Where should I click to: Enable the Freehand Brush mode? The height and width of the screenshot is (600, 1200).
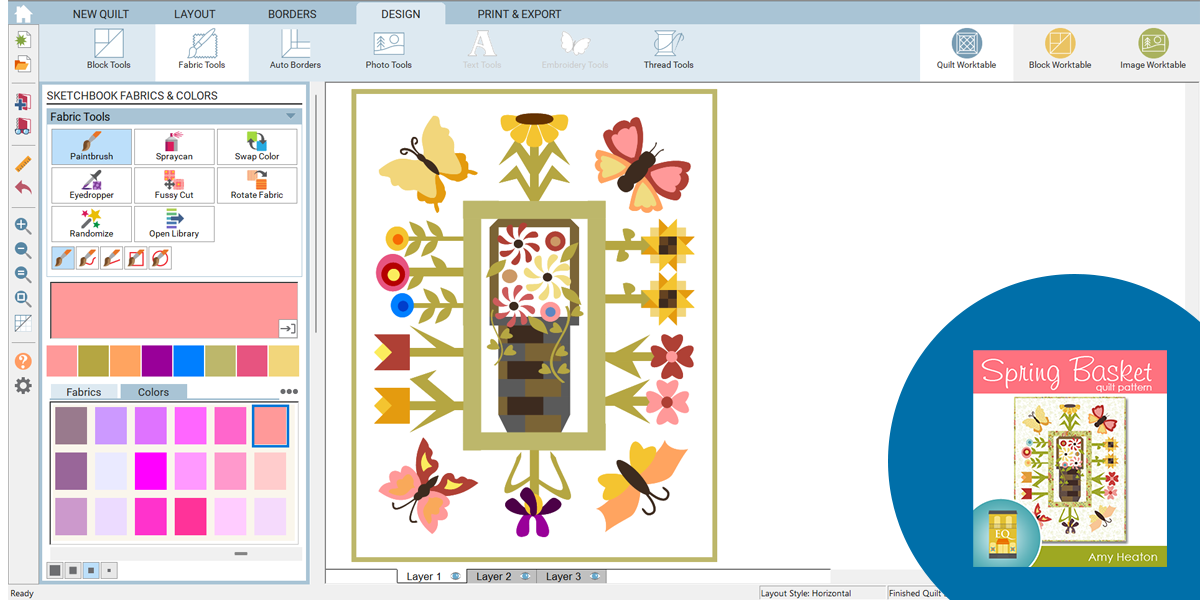click(x=87, y=258)
